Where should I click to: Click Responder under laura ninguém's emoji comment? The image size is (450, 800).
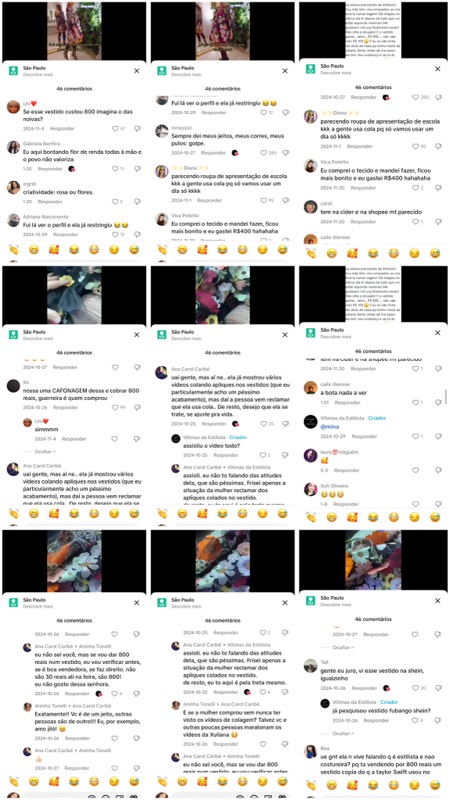(x=347, y=470)
